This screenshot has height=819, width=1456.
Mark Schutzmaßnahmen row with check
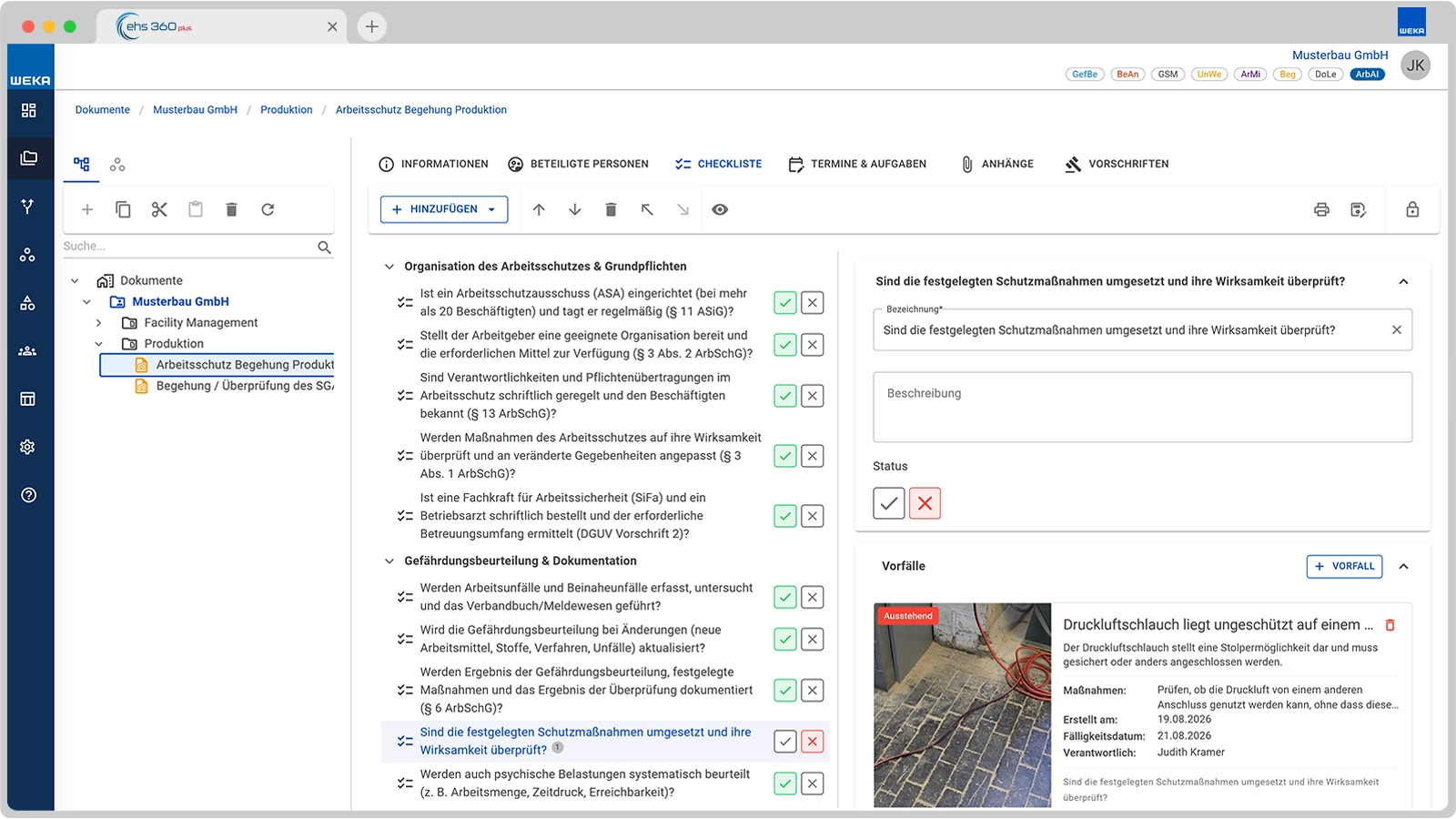pos(785,742)
